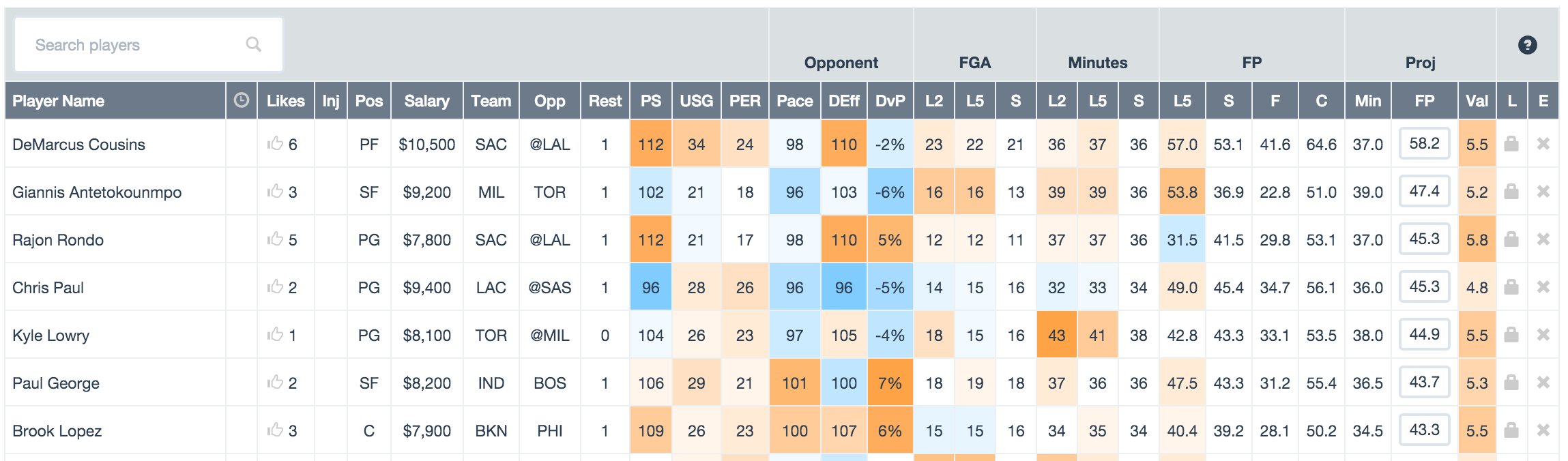Click the Search players input field
The width and height of the screenshot is (1568, 461).
[136, 45]
